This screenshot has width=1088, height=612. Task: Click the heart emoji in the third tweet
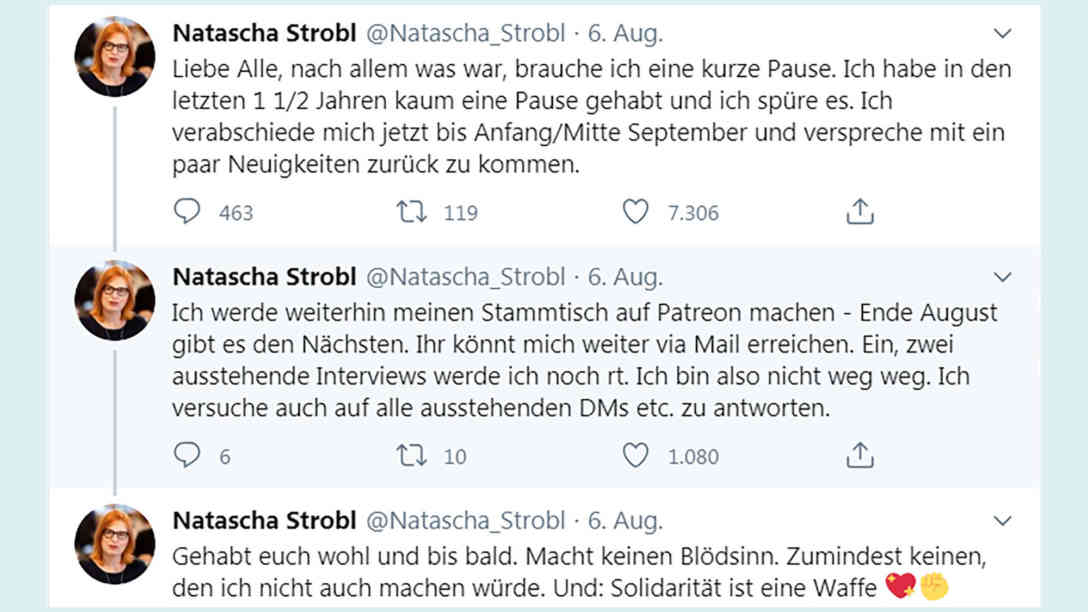coord(900,583)
